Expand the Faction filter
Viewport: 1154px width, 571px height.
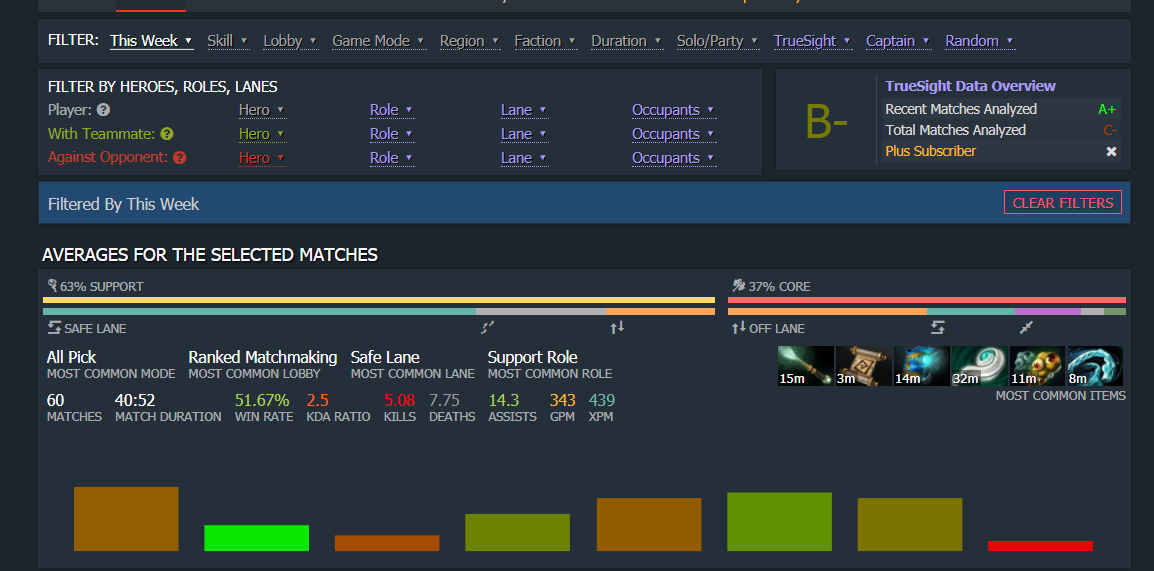[545, 41]
